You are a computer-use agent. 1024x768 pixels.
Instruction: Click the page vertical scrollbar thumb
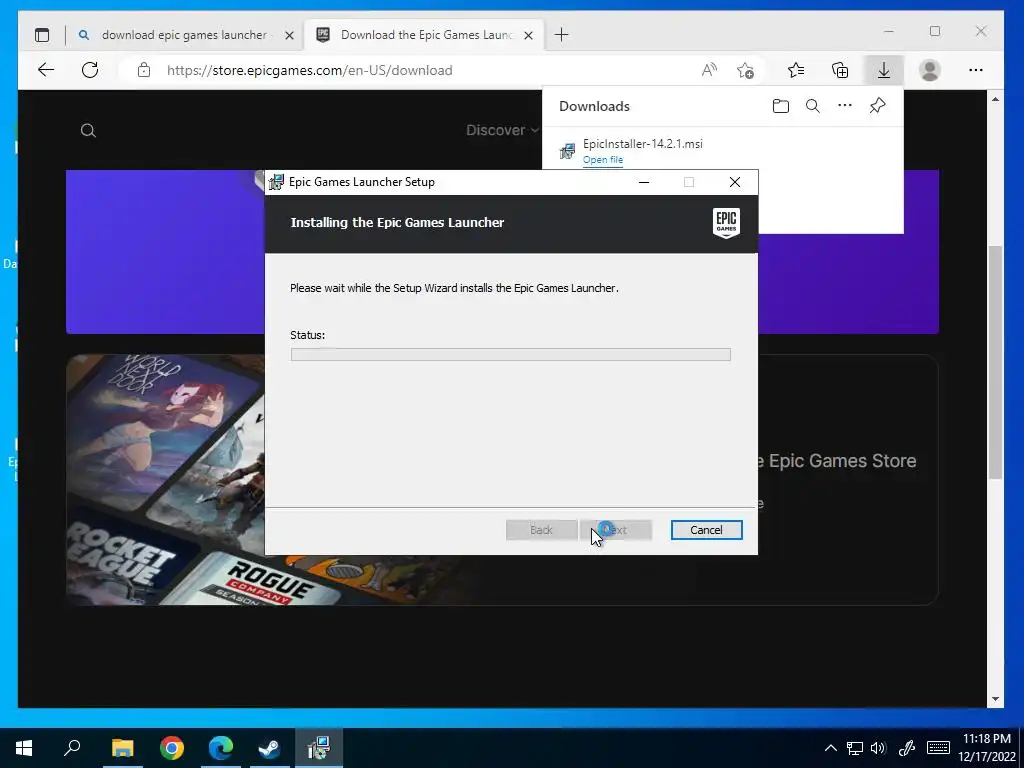point(995,362)
